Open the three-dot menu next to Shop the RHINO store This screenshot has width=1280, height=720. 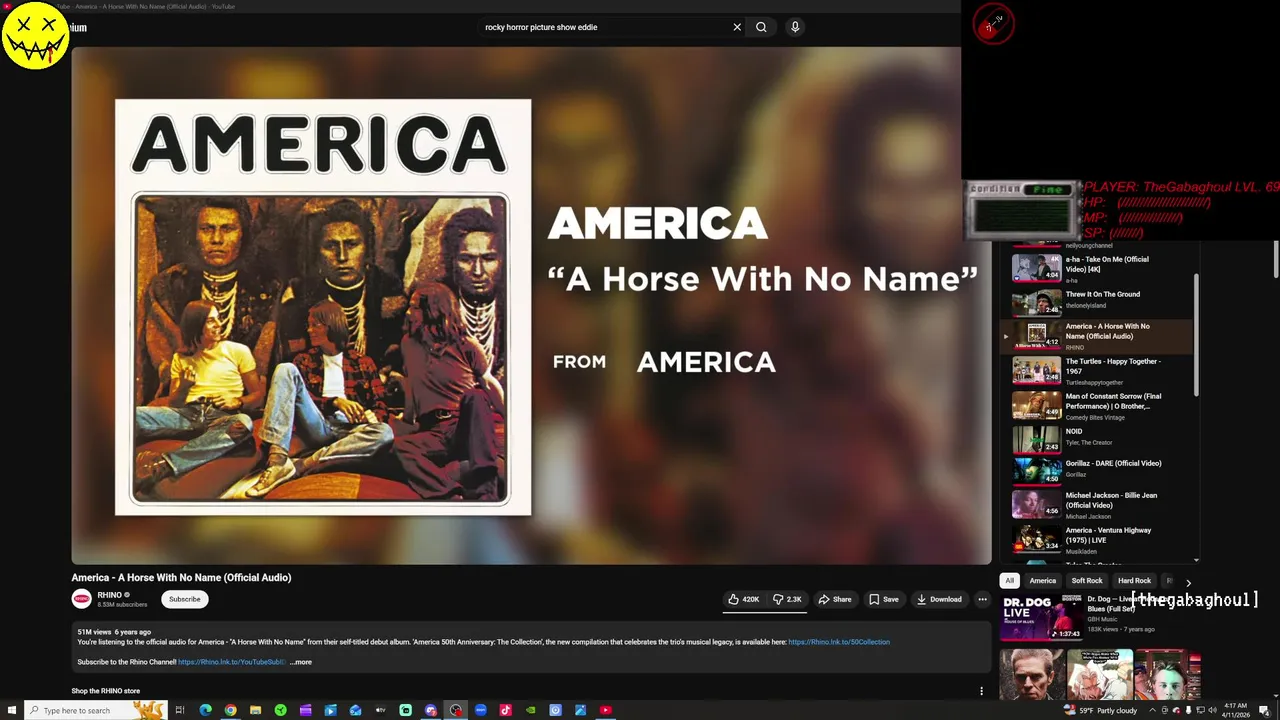click(981, 691)
